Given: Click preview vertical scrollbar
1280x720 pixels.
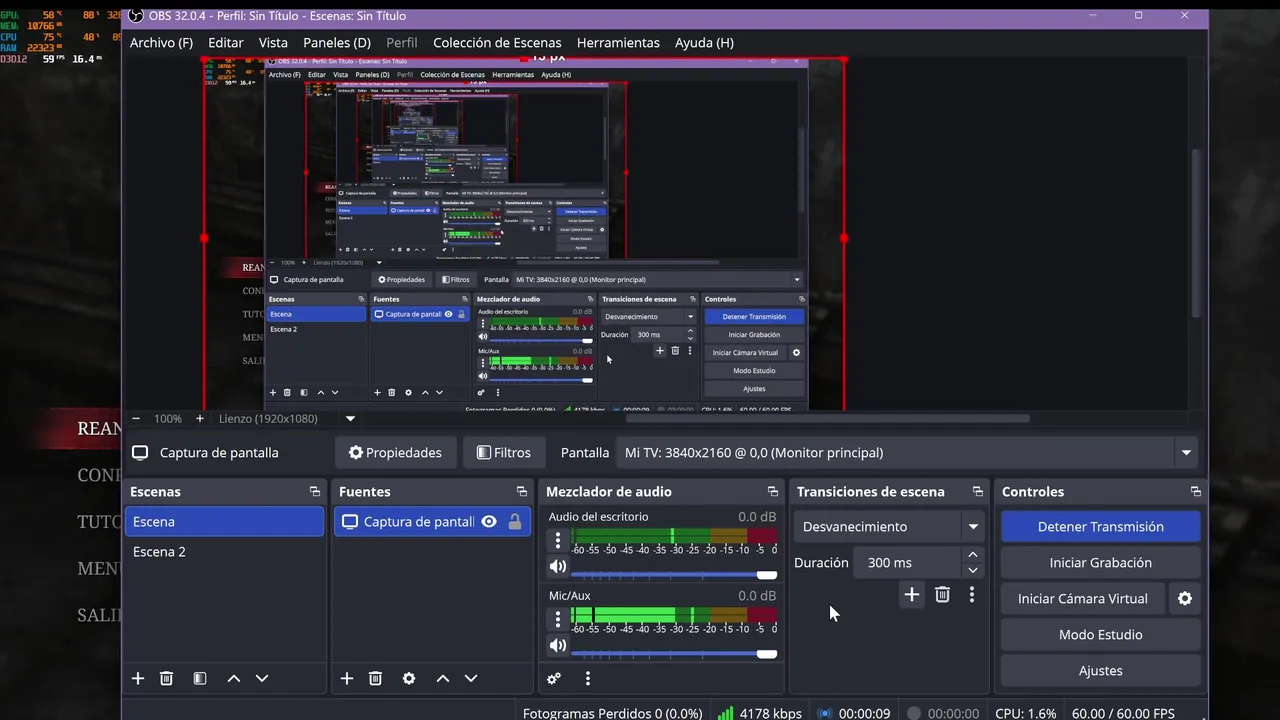Looking at the screenshot, I should click(x=1196, y=235).
